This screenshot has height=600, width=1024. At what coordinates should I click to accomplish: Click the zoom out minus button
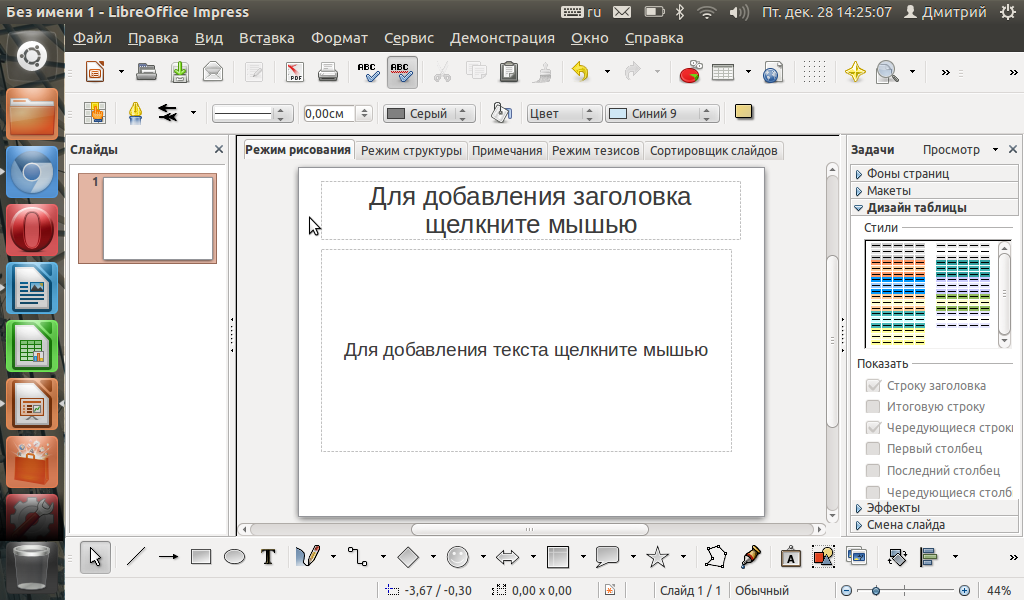coord(846,590)
